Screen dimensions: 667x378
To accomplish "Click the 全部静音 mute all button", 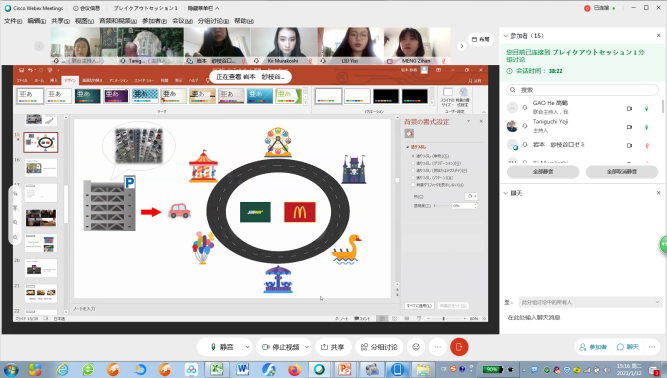I will click(543, 172).
